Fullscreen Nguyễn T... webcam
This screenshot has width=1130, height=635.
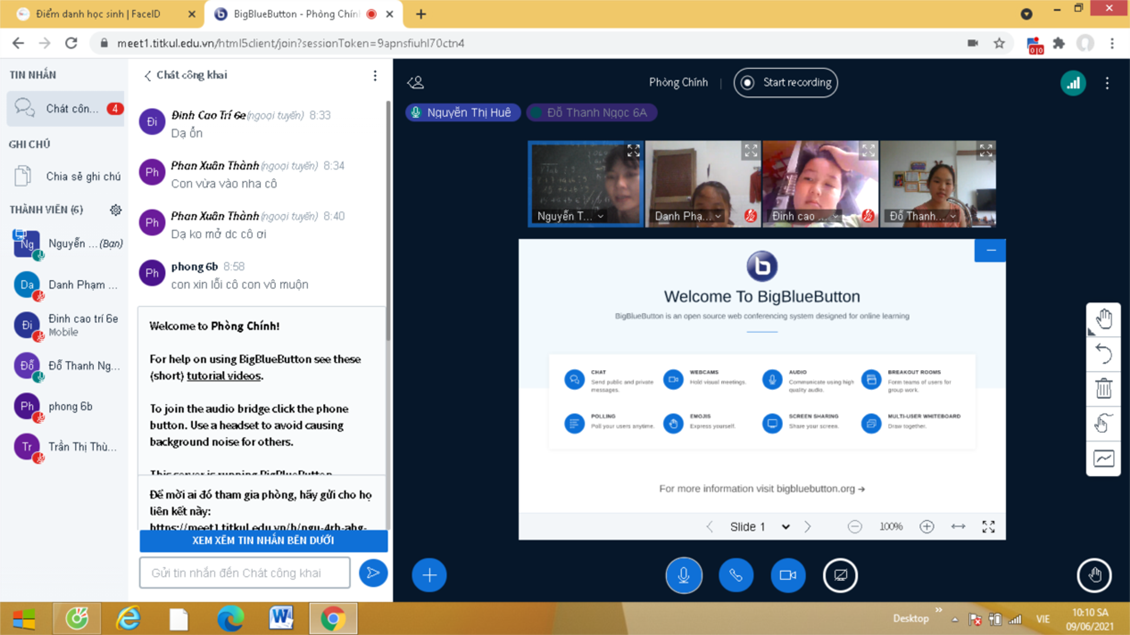[633, 151]
